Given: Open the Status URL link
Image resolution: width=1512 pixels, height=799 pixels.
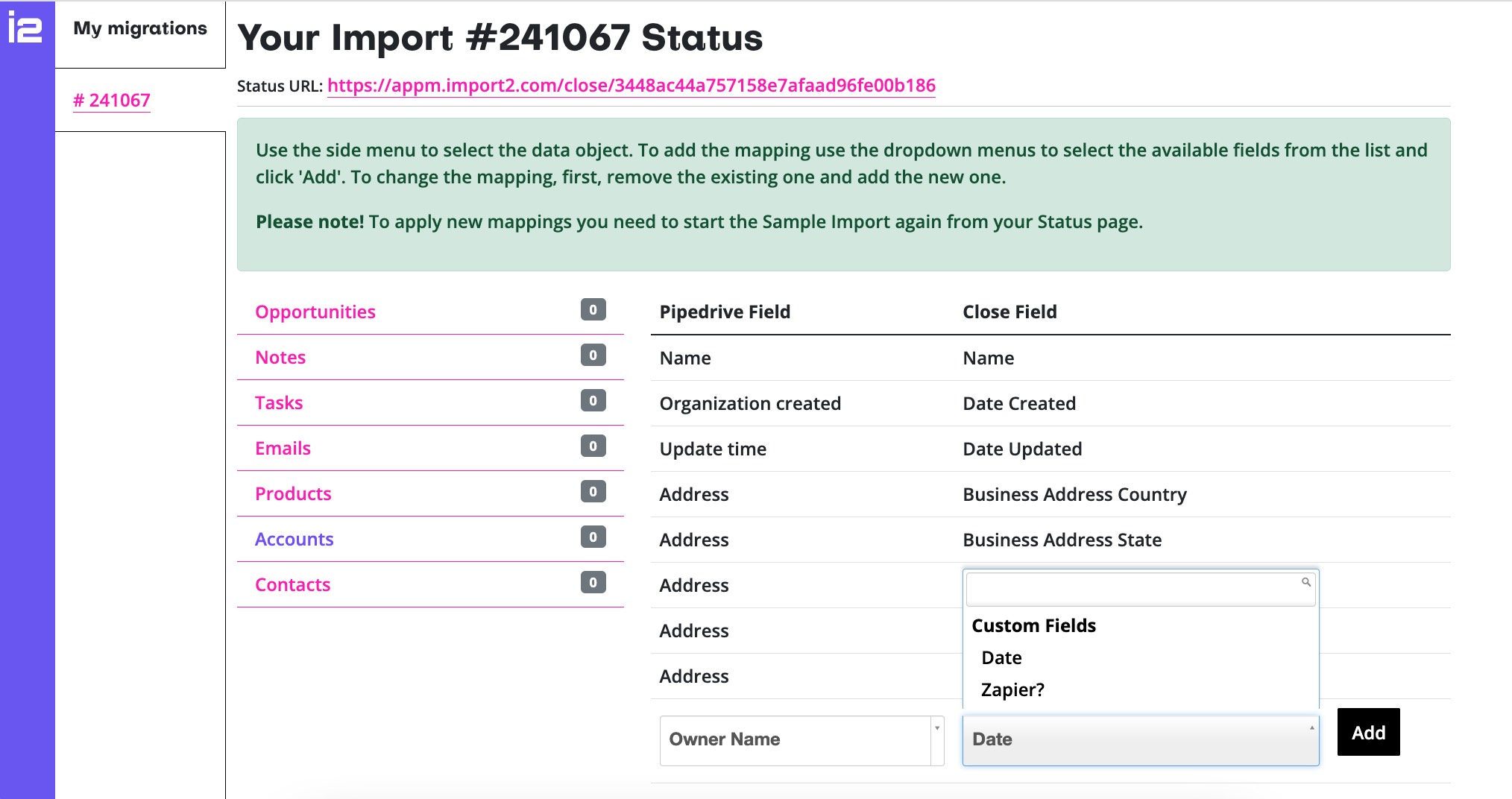Looking at the screenshot, I should point(631,86).
